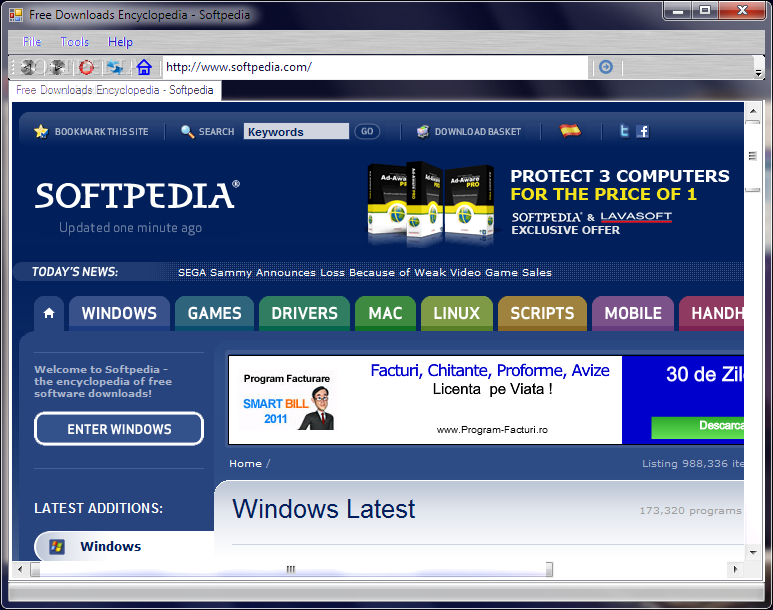Click the red Stop loading icon
Image resolution: width=773 pixels, height=610 pixels.
pyautogui.click(x=87, y=67)
